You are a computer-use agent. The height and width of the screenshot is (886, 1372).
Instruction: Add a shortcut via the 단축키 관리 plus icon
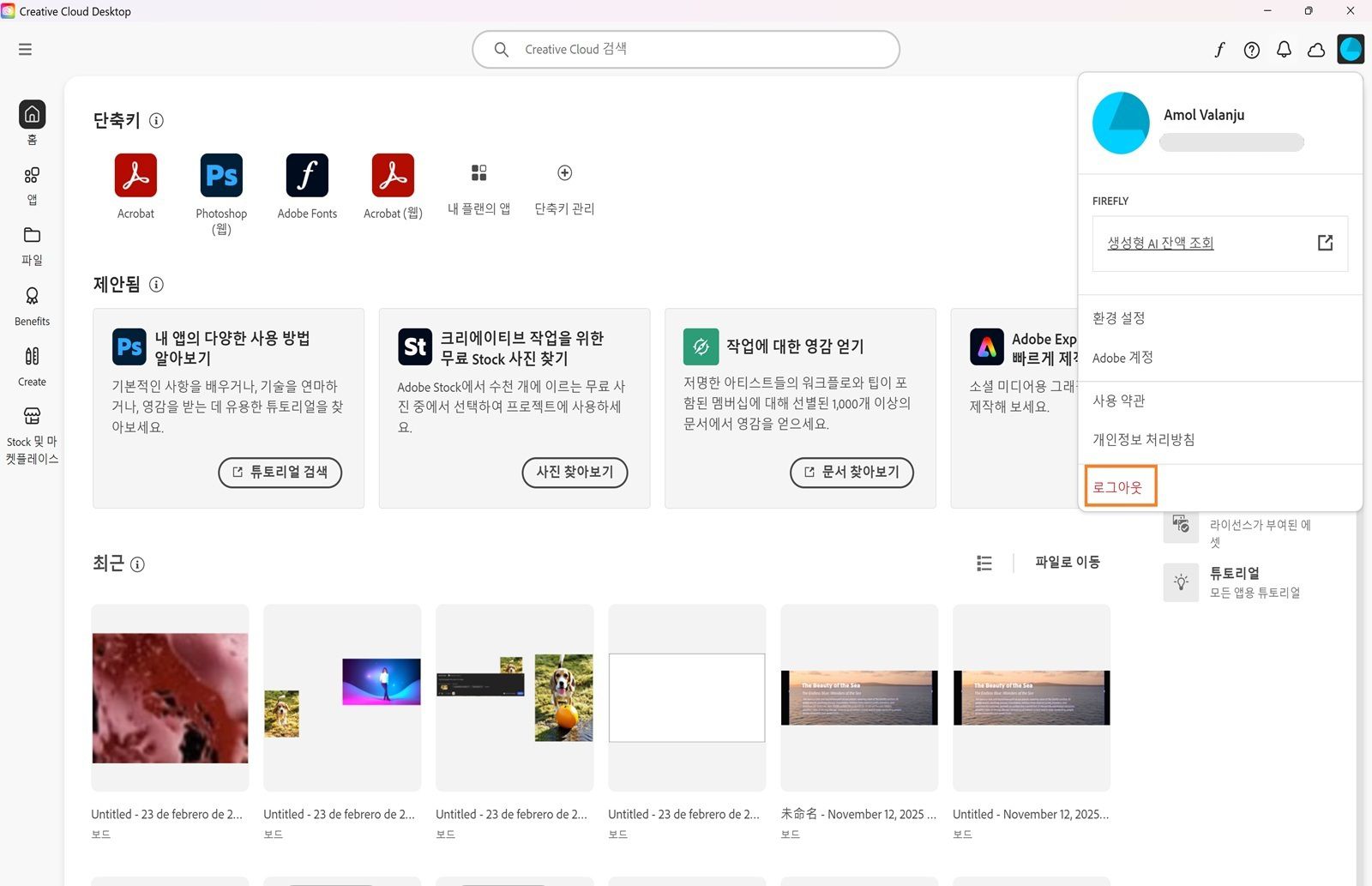564,172
